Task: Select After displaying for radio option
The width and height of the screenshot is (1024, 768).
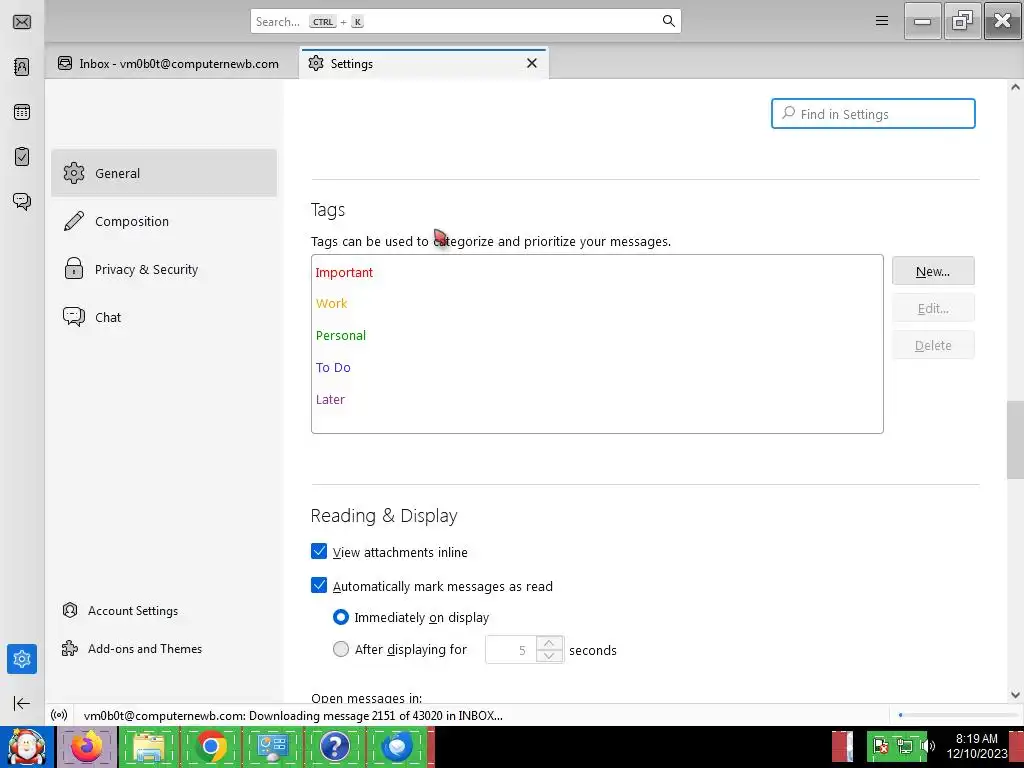Action: 341,648
